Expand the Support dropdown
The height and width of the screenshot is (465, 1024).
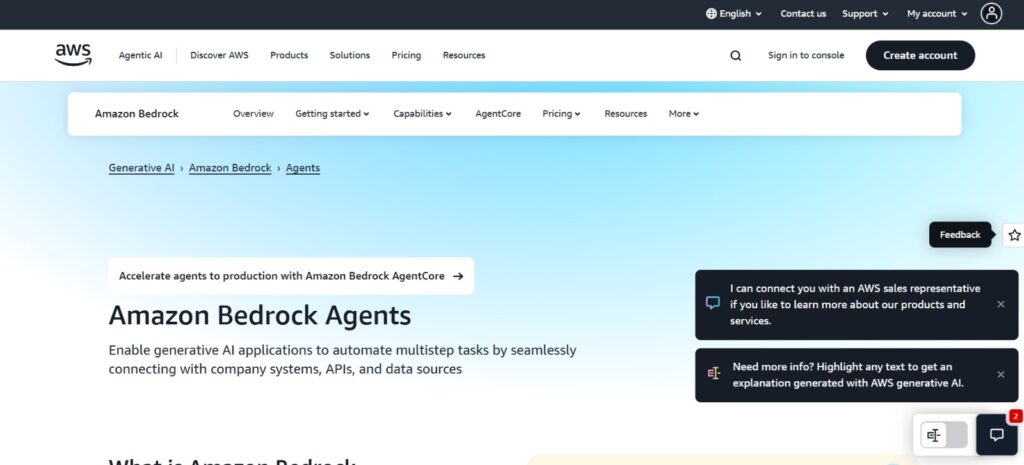pyautogui.click(x=865, y=14)
